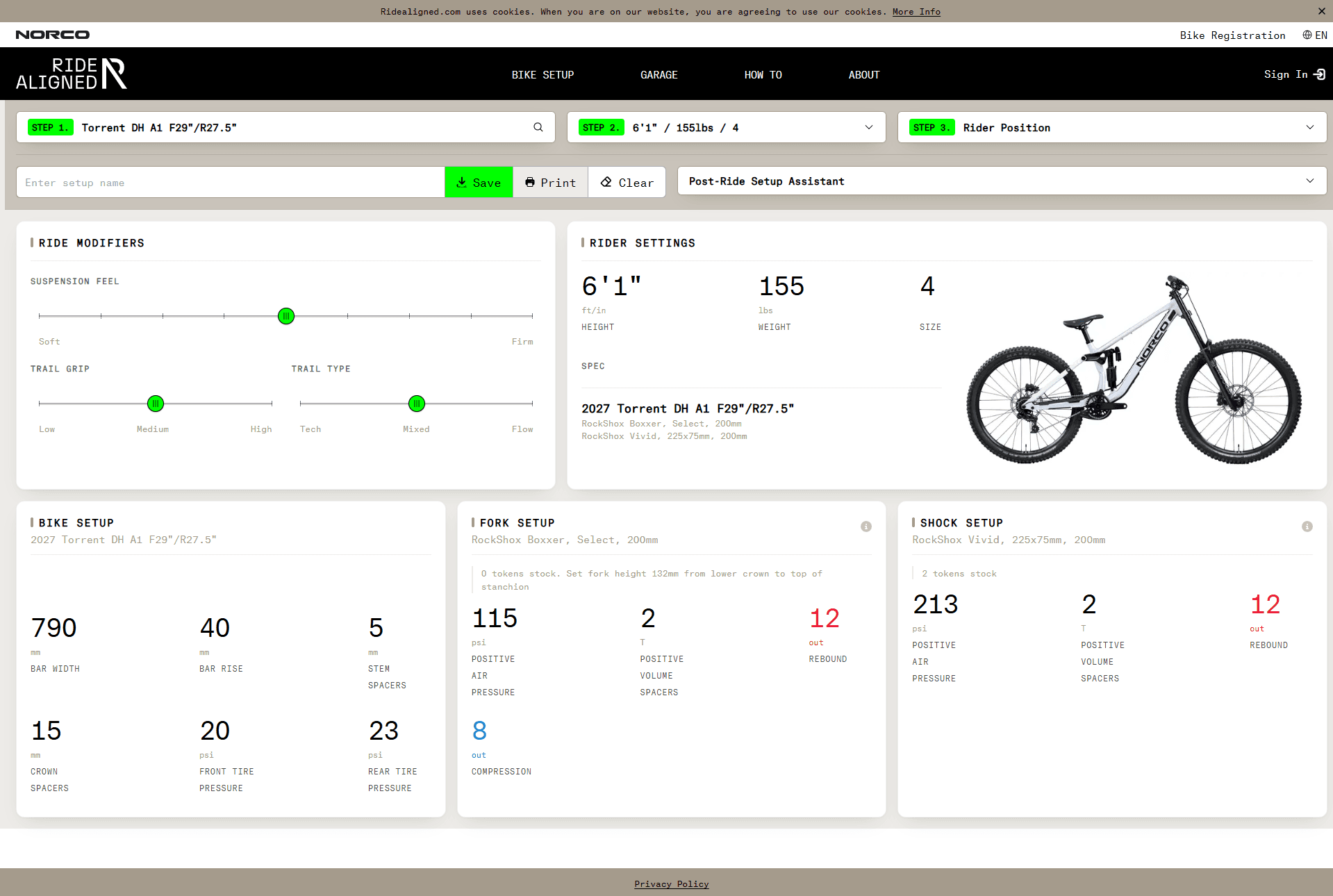Screen dimensions: 1333x896
Task: Click the rear tire pressure value 23
Action: tap(383, 731)
